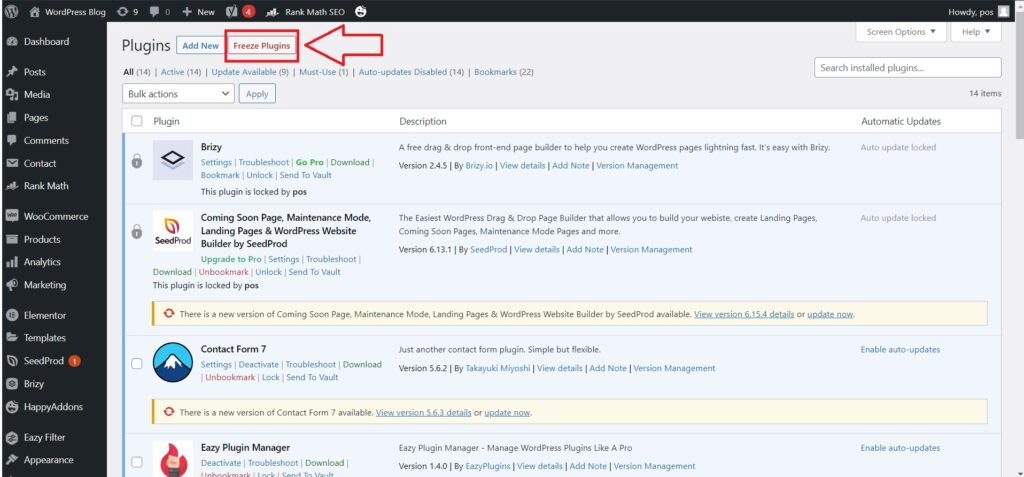Click update now for Contact Form 7
This screenshot has height=477, width=1024.
[x=507, y=413]
